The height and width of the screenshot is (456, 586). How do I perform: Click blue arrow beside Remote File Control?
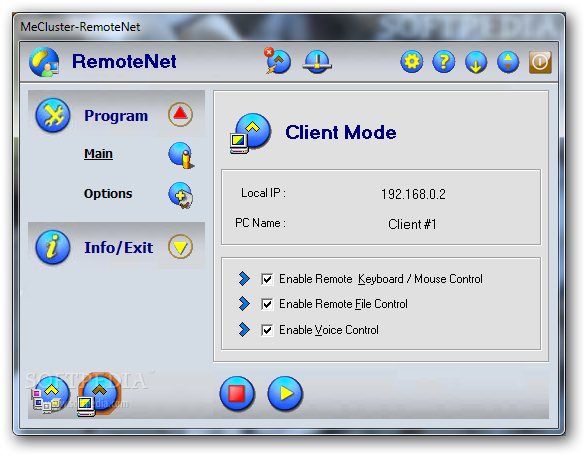[244, 304]
